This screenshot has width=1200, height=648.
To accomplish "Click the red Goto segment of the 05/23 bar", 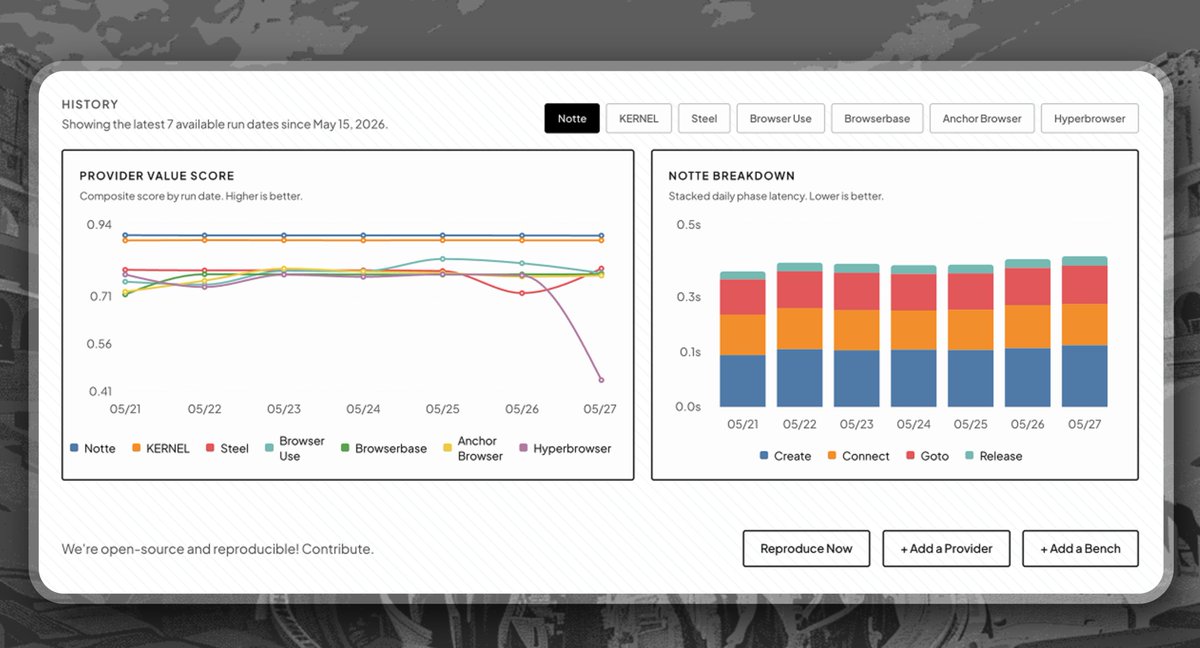I will (x=857, y=291).
